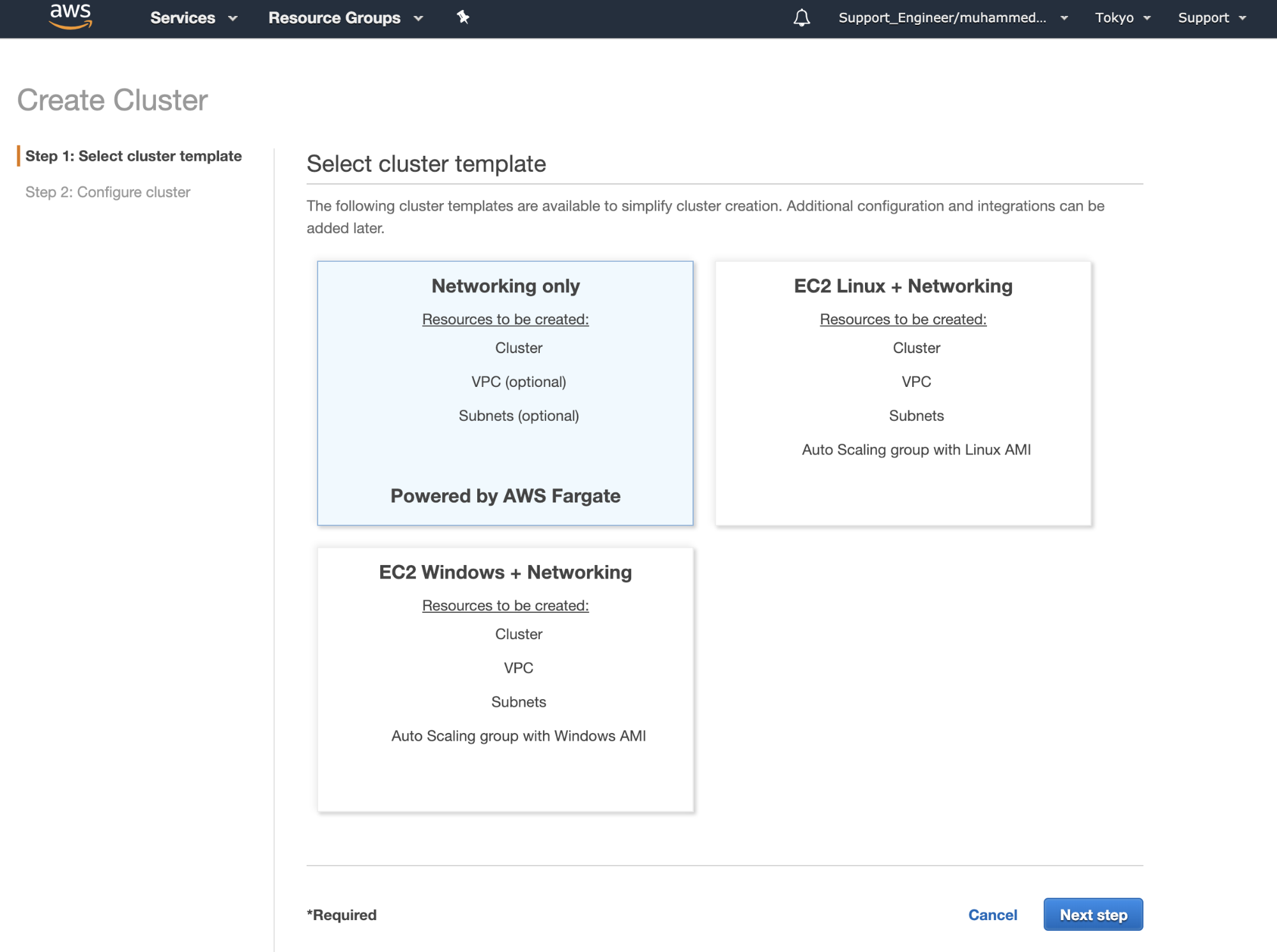
Task: Click Powered by AWS Fargate label
Action: pos(505,496)
